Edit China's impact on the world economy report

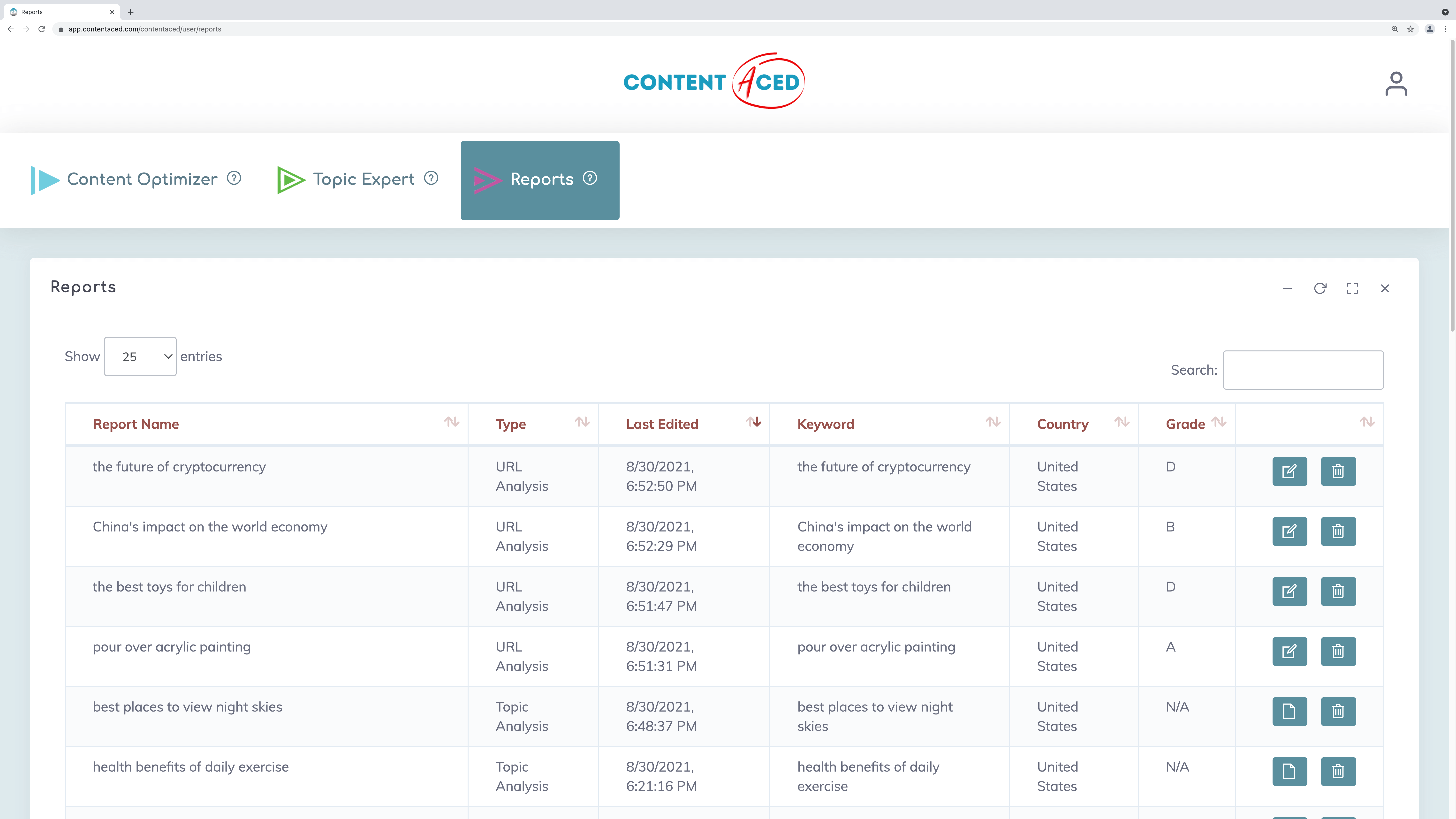1289,531
